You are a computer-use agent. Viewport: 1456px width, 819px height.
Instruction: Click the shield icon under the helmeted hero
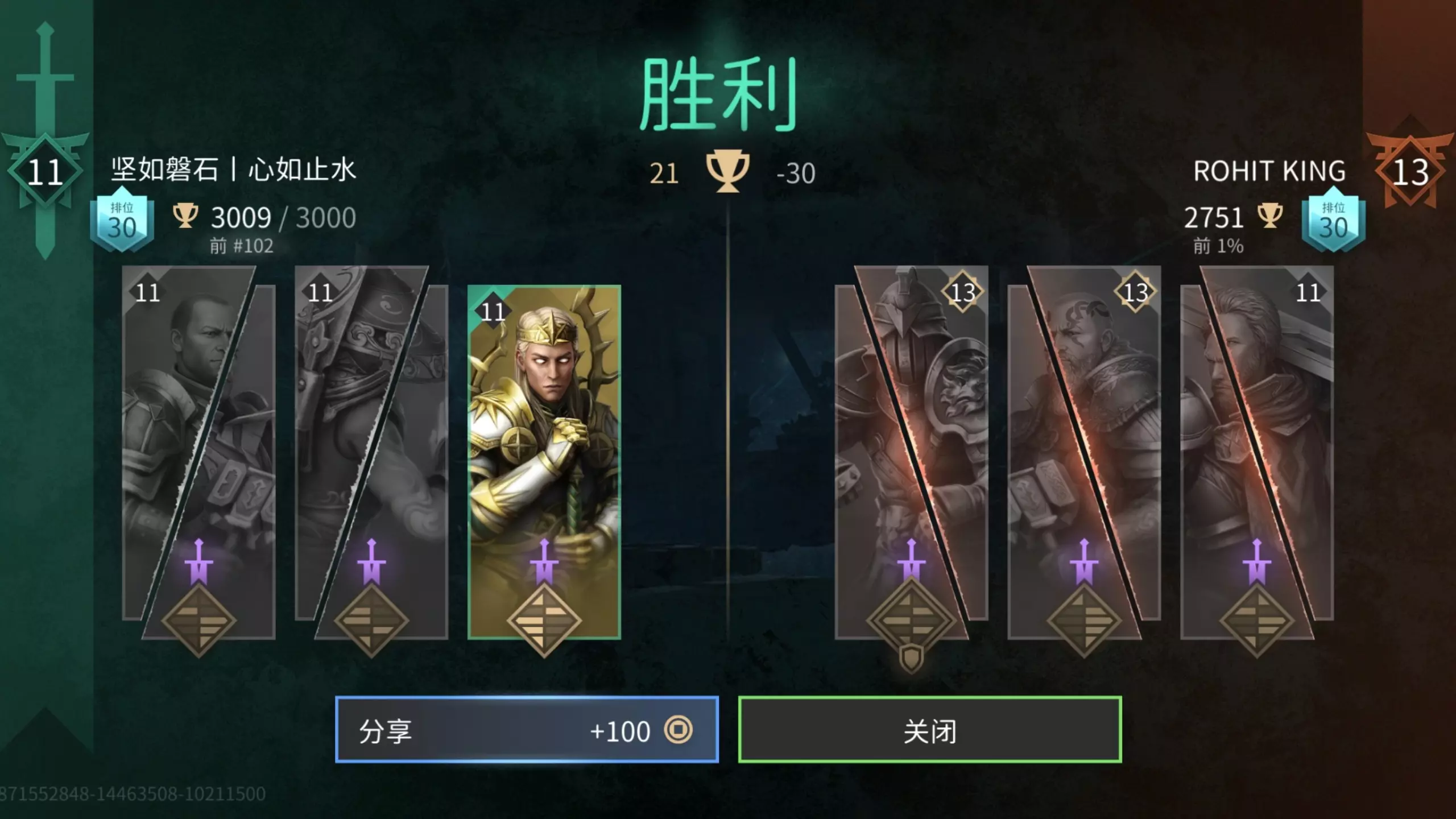(x=911, y=659)
